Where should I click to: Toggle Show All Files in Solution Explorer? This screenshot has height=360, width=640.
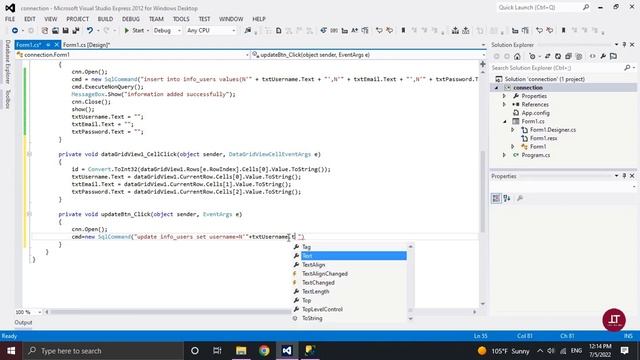point(579,56)
